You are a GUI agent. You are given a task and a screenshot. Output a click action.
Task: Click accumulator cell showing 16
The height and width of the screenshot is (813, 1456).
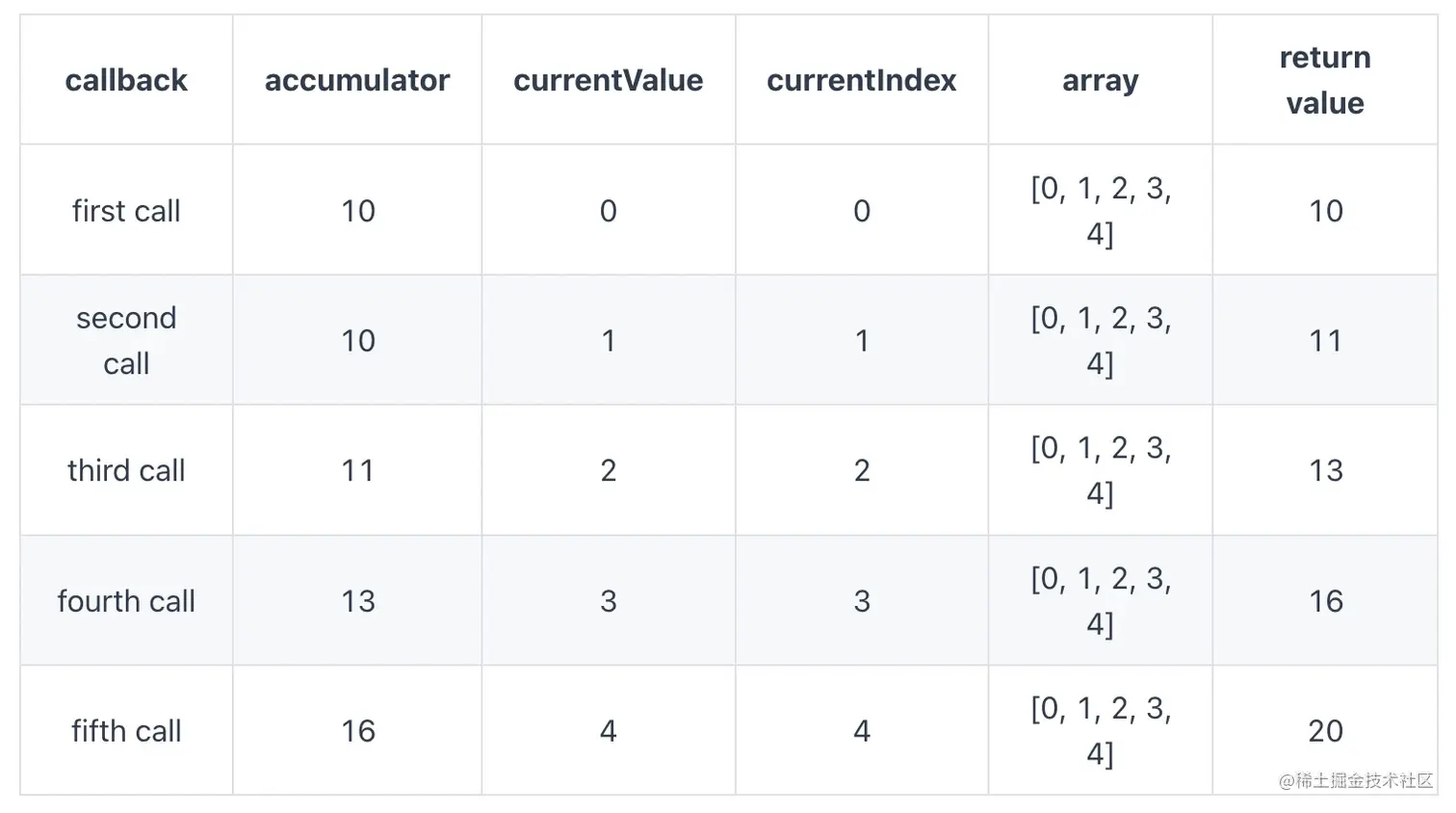pyautogui.click(x=357, y=730)
